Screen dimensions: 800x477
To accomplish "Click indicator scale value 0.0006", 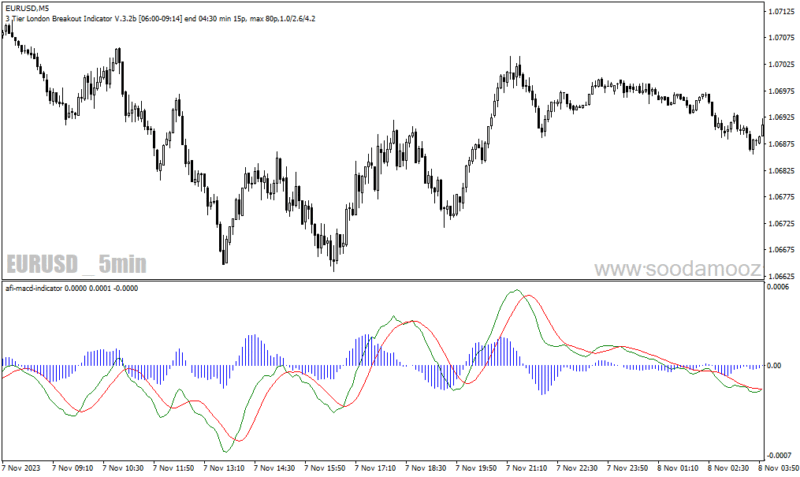I will tap(779, 287).
